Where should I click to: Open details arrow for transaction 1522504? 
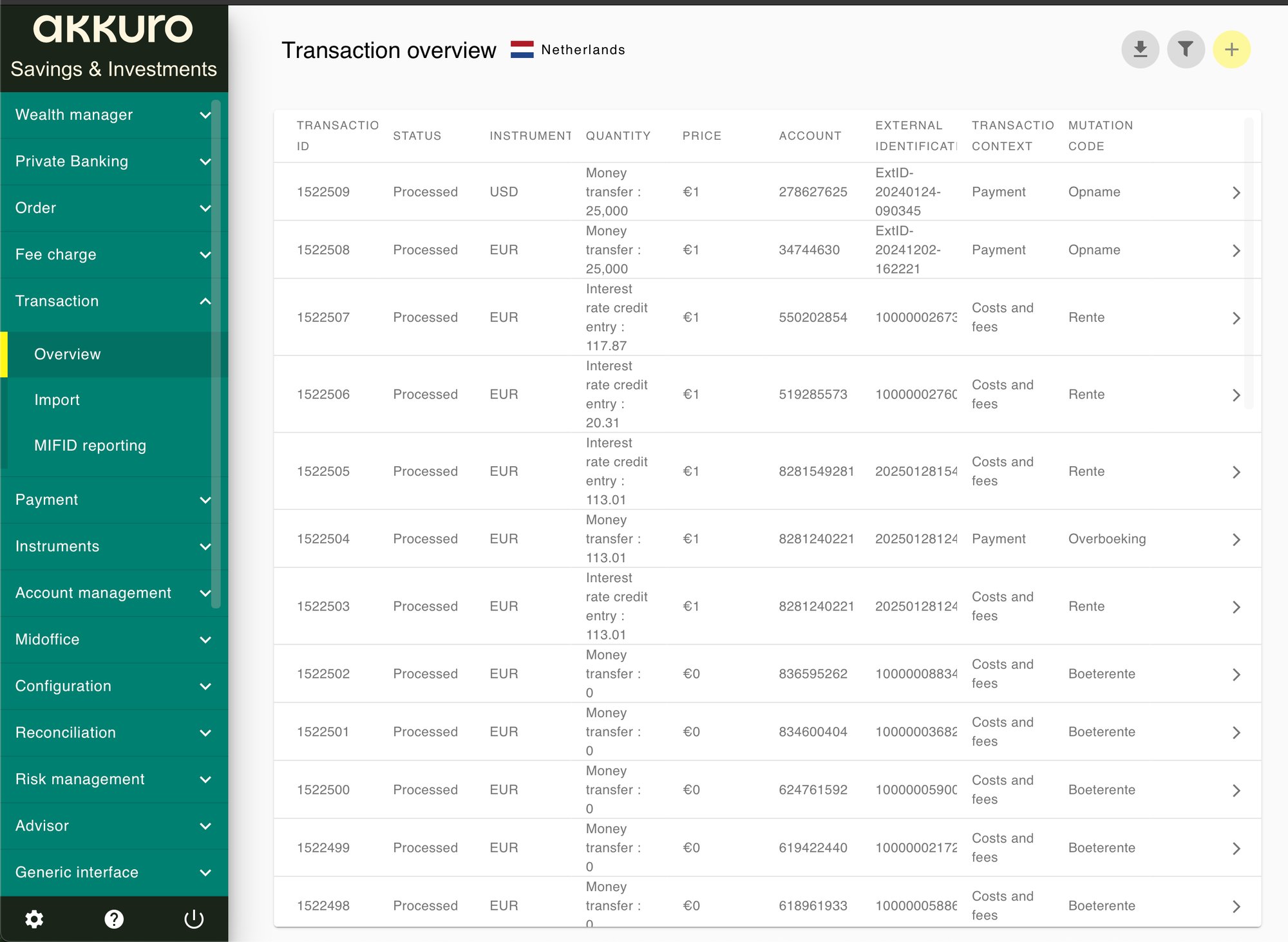coord(1236,540)
